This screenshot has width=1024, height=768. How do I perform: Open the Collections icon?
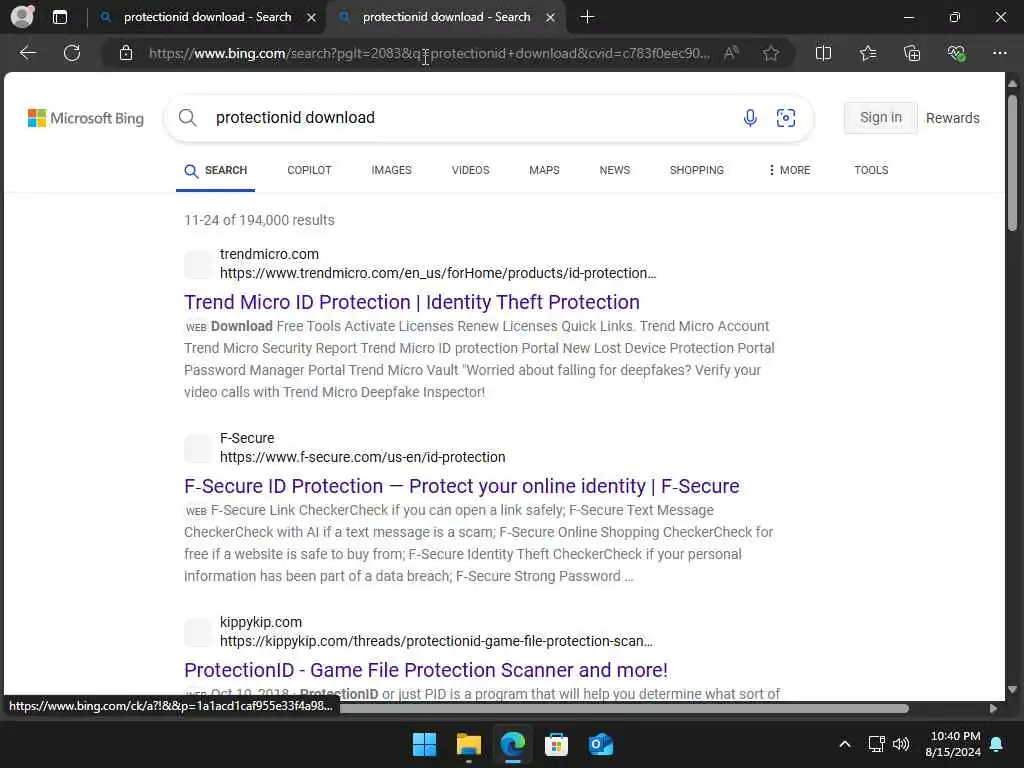[912, 53]
